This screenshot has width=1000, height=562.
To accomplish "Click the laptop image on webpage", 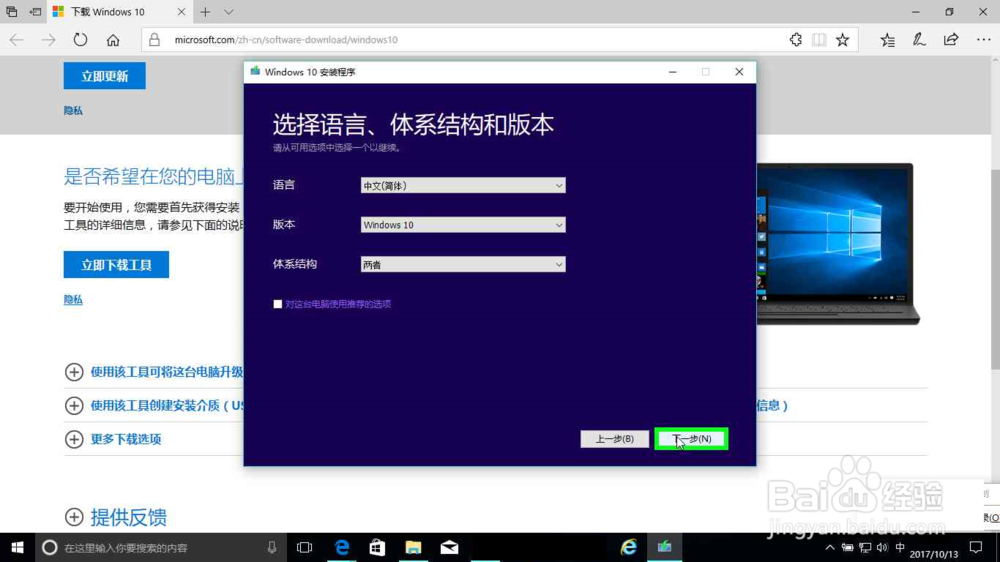I will point(838,244).
